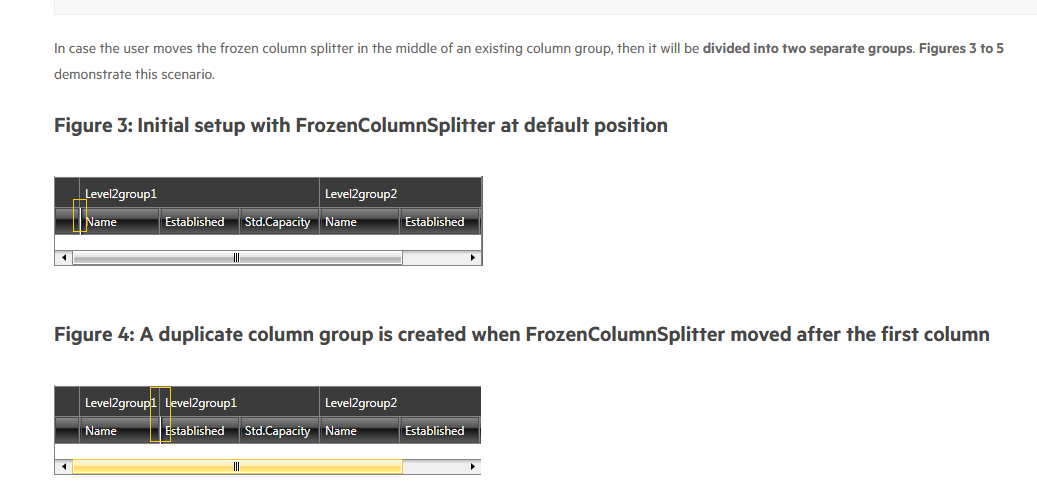Click the frozen Name column header in Figure 4
Image resolution: width=1037 pixels, height=501 pixels.
coord(101,431)
